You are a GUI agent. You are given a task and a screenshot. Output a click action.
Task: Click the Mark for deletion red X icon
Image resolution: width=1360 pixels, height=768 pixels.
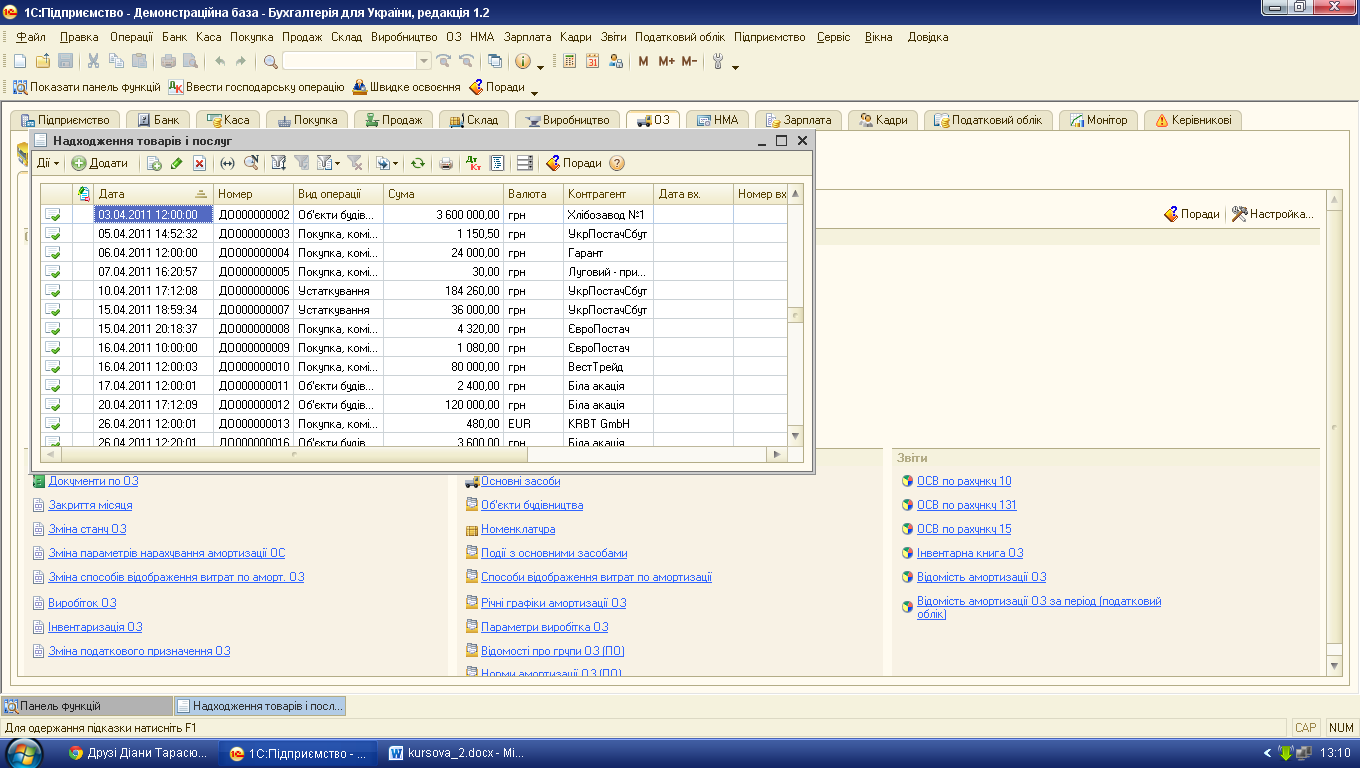click(x=199, y=163)
